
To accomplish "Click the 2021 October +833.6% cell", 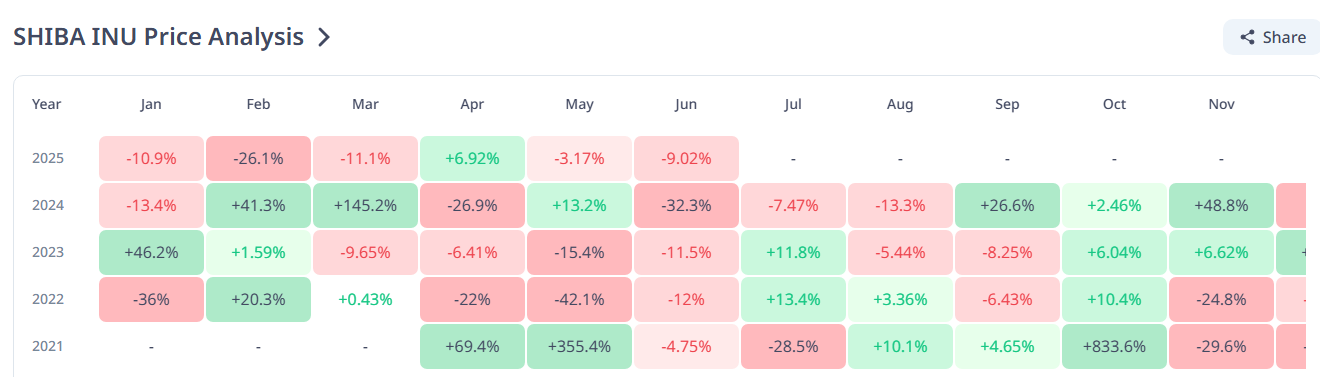I will click(1115, 347).
